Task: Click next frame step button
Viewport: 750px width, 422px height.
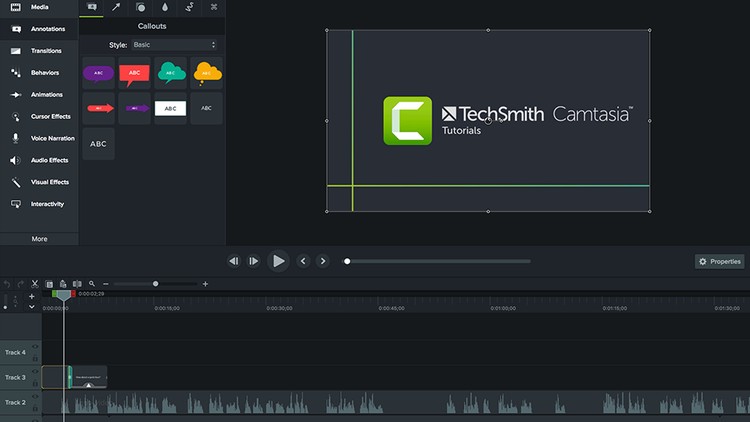Action: [254, 261]
